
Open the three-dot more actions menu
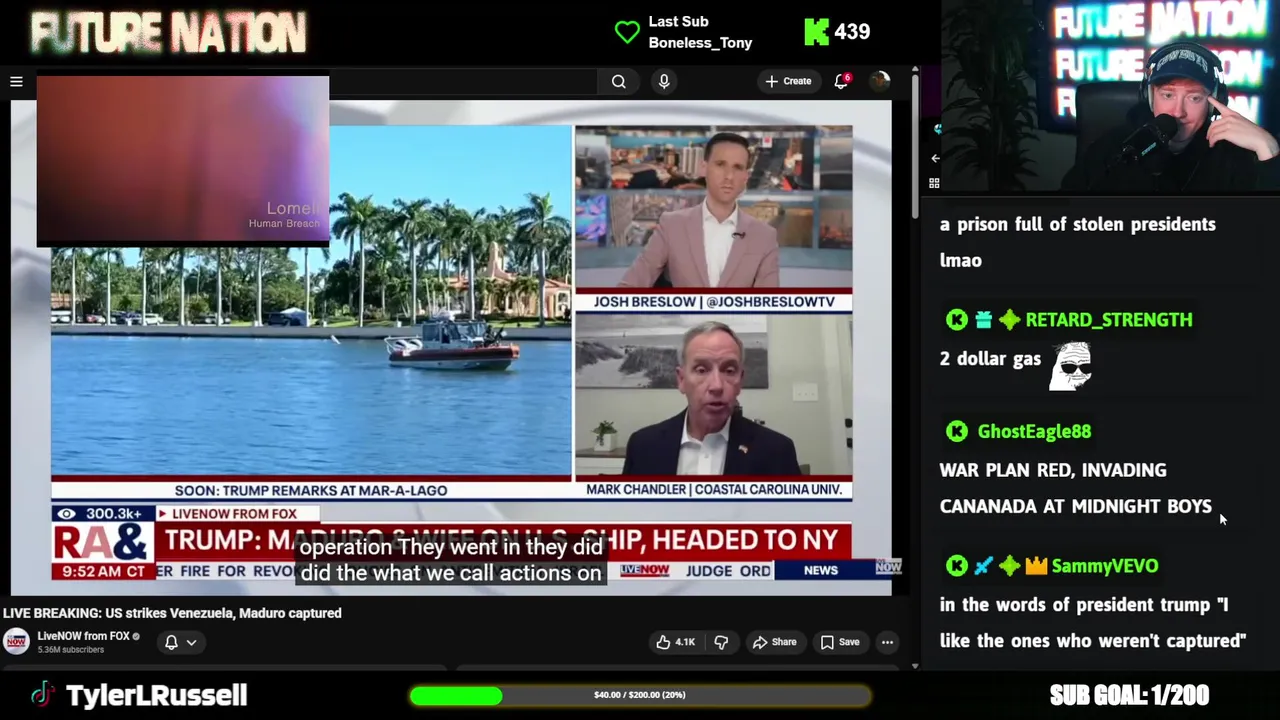pos(887,642)
